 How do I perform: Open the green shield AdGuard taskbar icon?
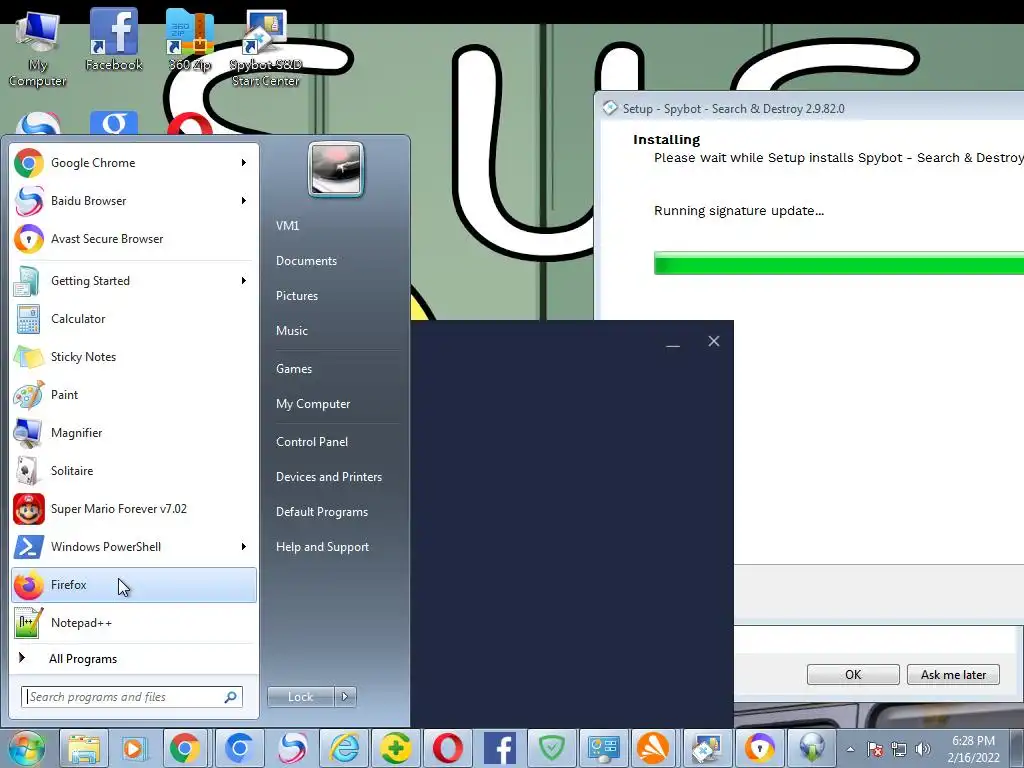pyautogui.click(x=552, y=748)
